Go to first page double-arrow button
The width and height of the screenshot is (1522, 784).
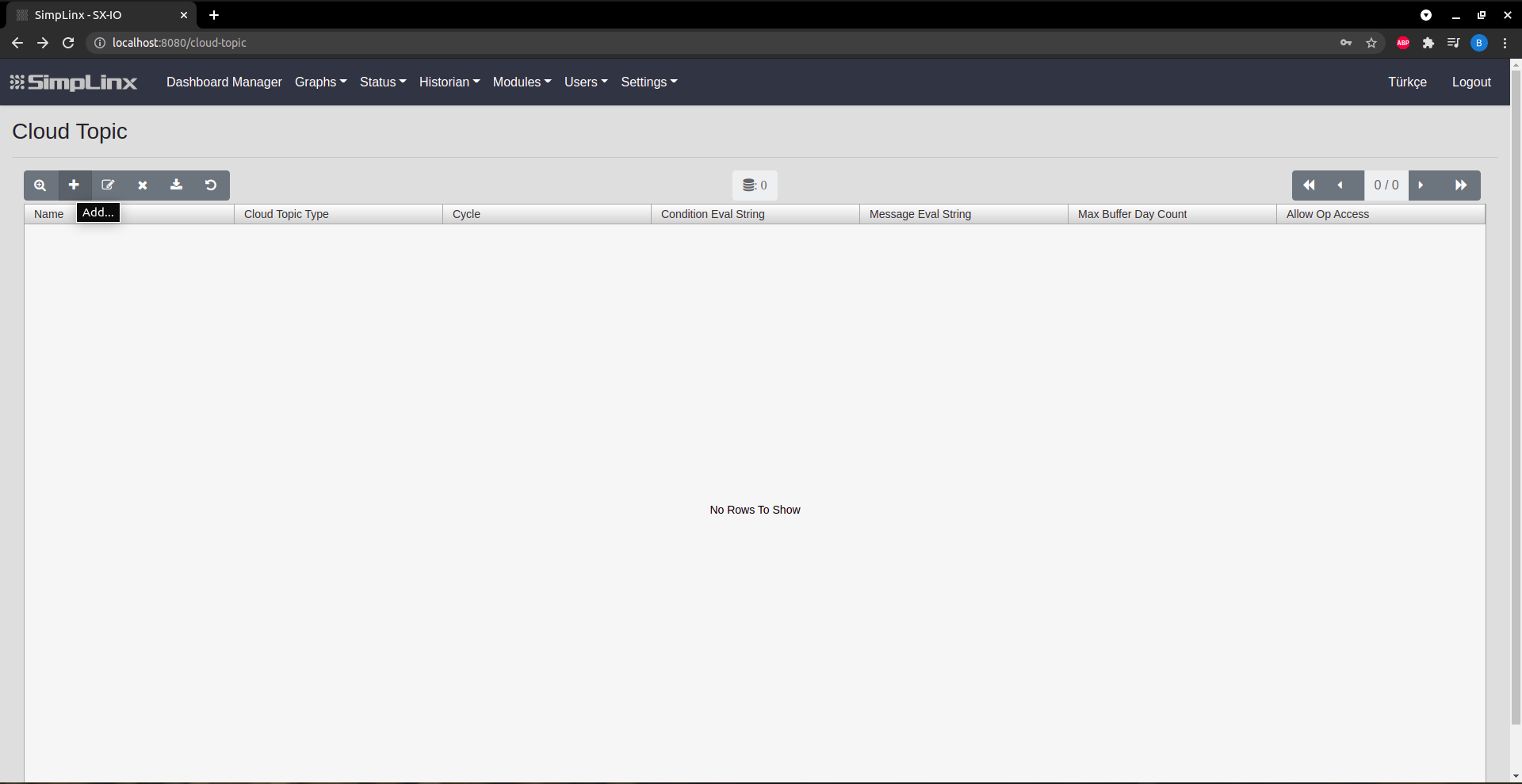click(1309, 185)
